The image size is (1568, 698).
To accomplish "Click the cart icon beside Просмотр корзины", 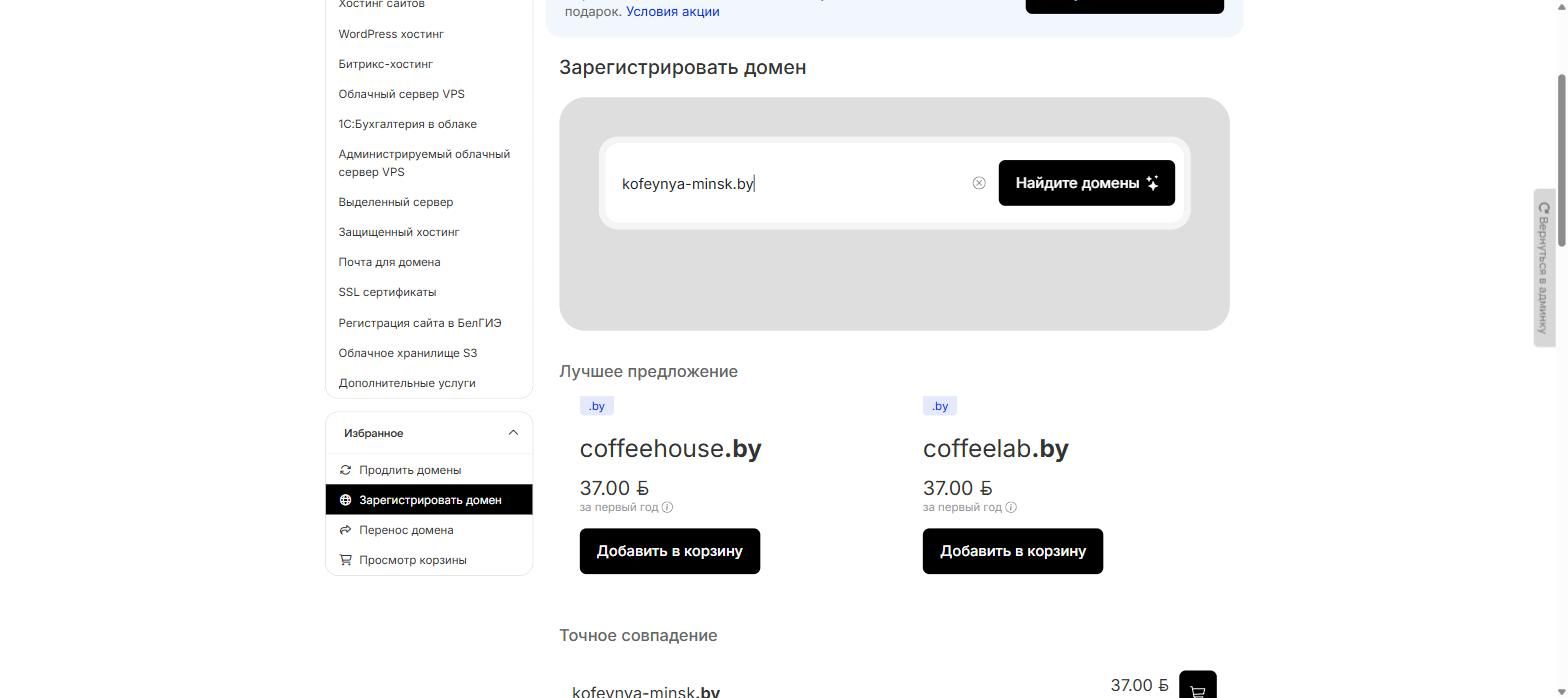I will click(346, 560).
